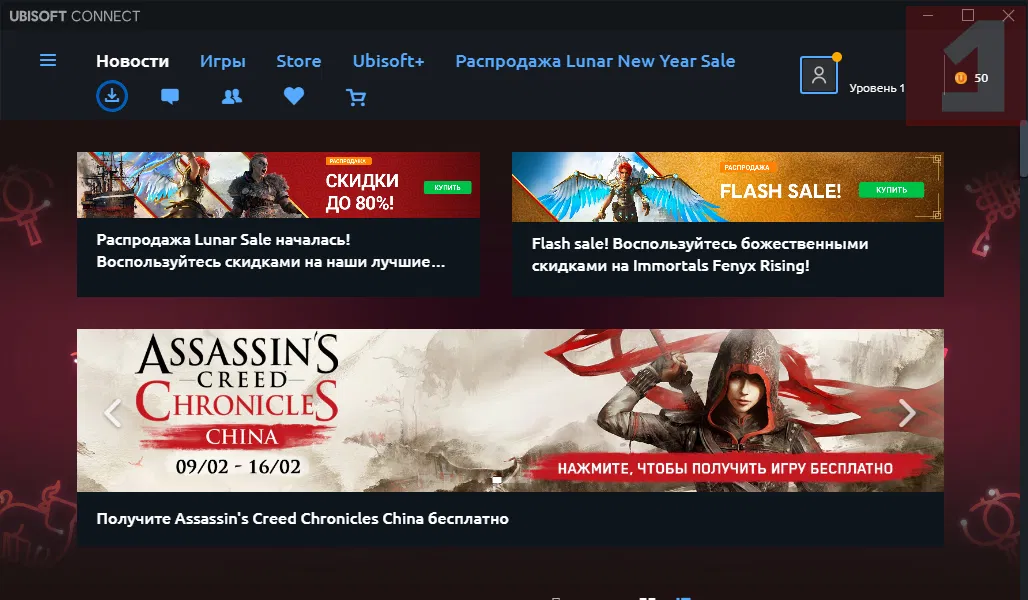This screenshot has height=600, width=1028.
Task: Open the Flash sale Immortals Fenyx Rising headline
Action: click(700, 254)
